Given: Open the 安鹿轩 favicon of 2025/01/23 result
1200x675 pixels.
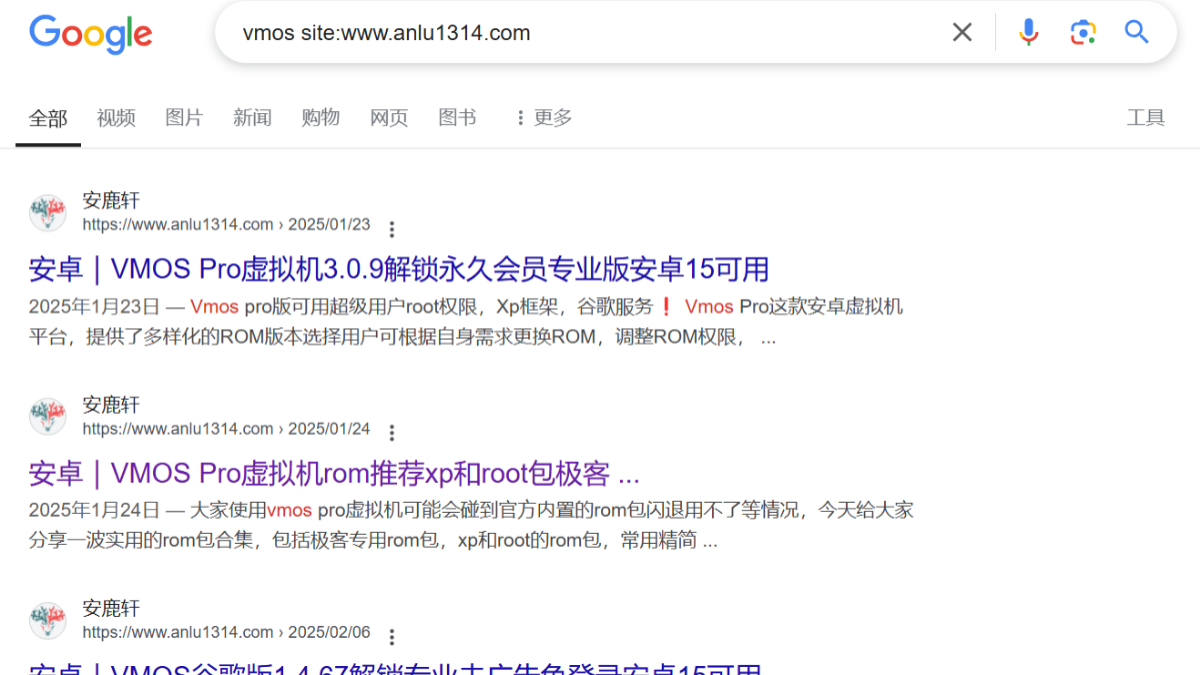Looking at the screenshot, I should 48,213.
